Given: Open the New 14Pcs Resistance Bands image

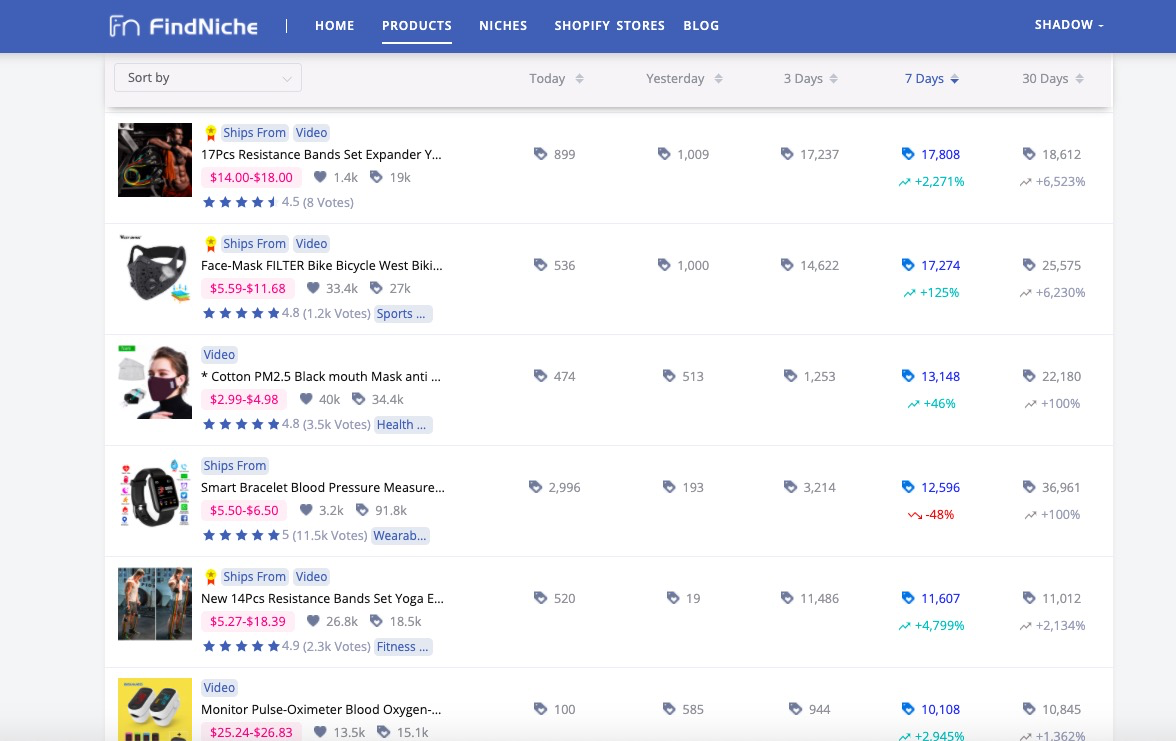Looking at the screenshot, I should click(x=155, y=604).
